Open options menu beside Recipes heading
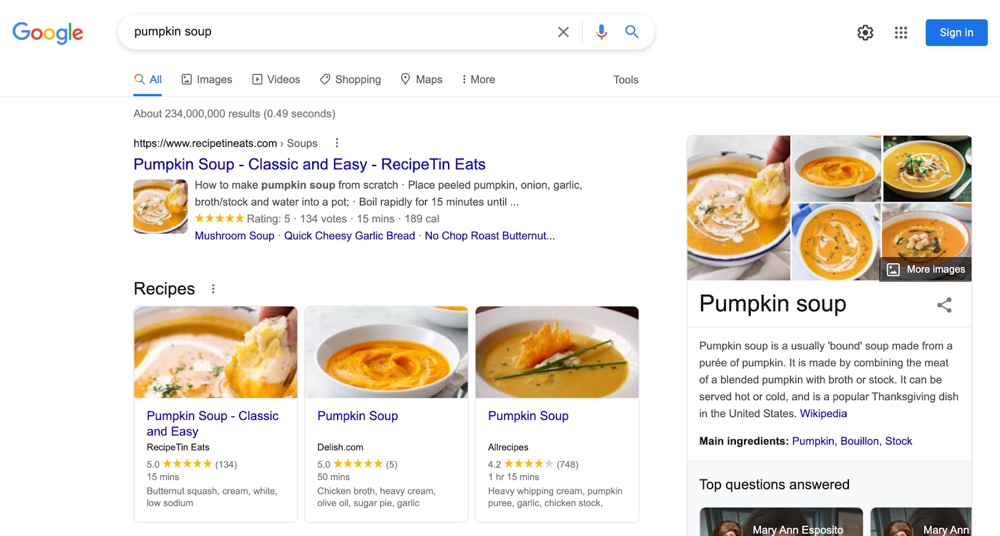 pyautogui.click(x=213, y=289)
